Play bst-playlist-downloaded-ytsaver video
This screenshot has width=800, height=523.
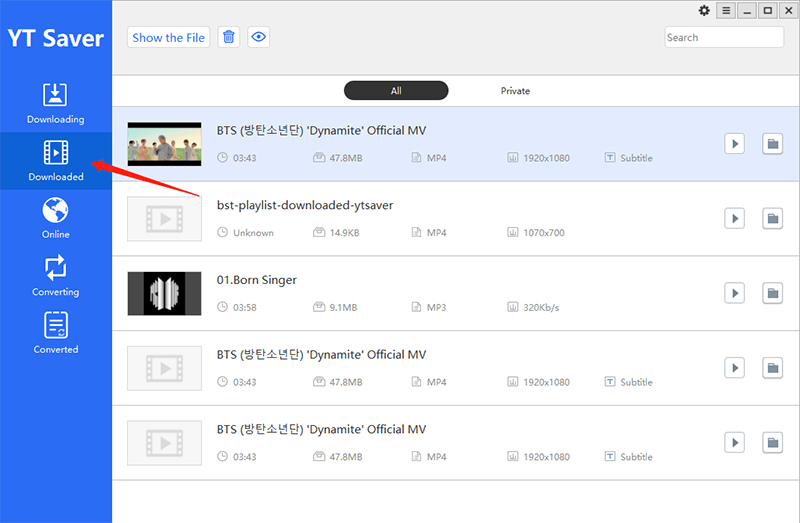735,218
